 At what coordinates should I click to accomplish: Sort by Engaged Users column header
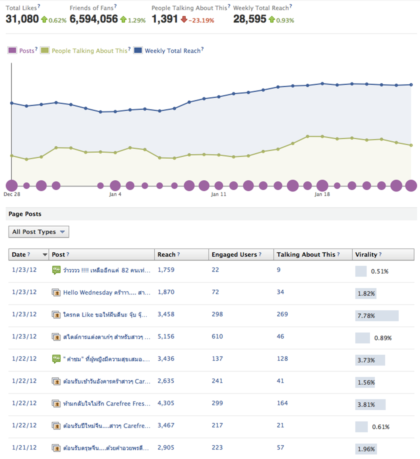tap(241, 254)
